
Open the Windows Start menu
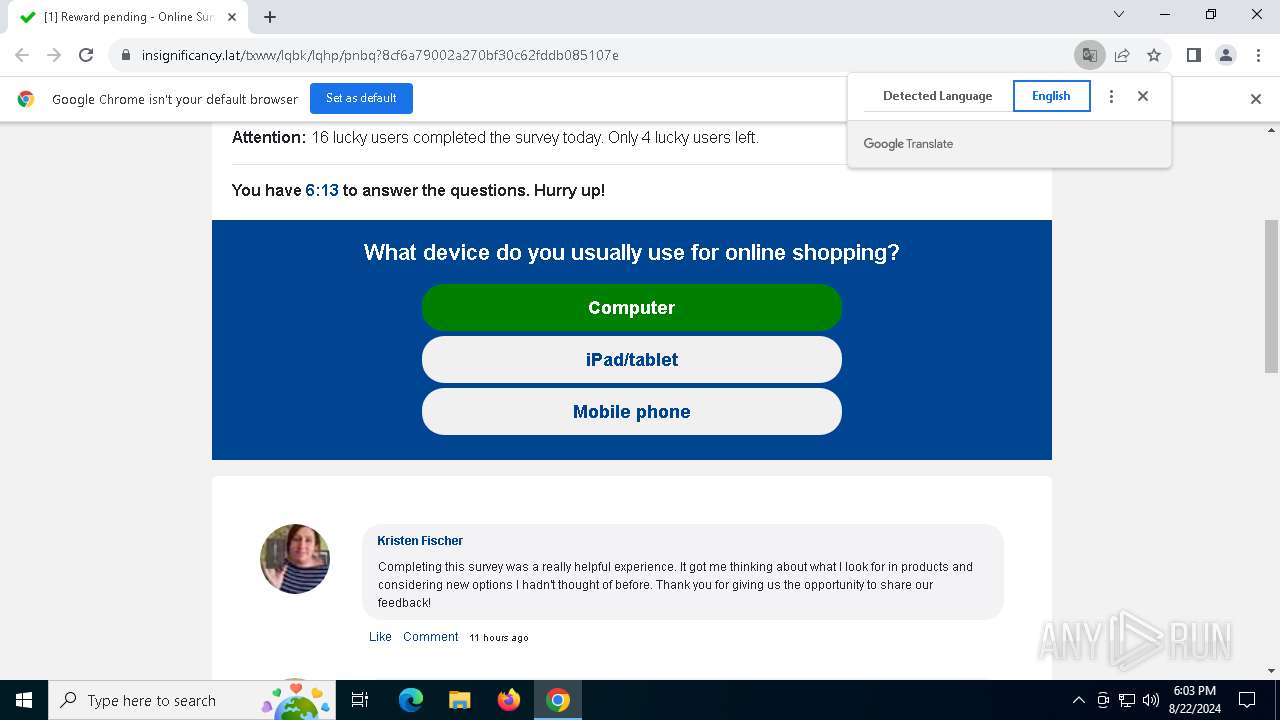pos(24,700)
